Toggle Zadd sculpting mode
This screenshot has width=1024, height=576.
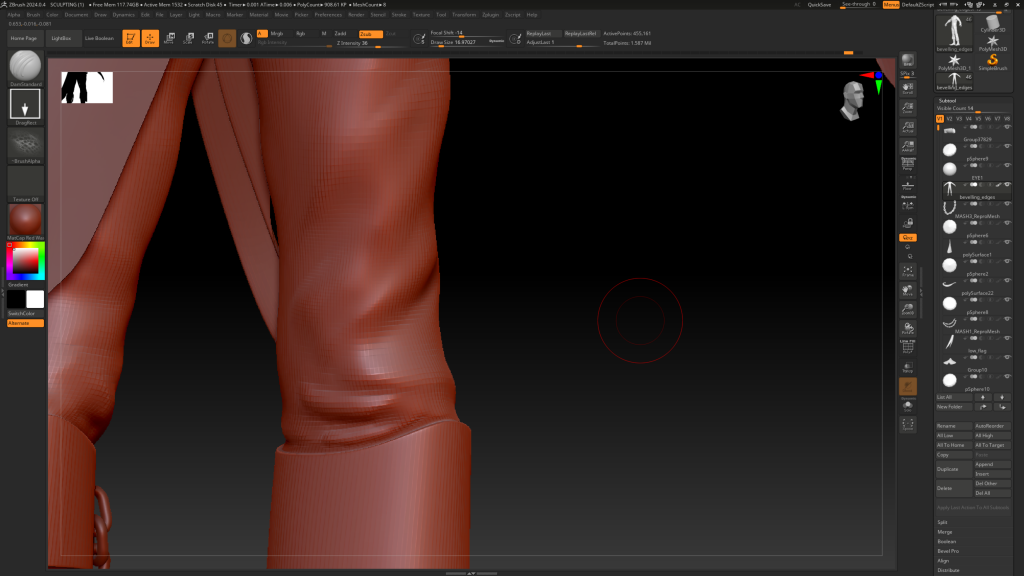(340, 33)
